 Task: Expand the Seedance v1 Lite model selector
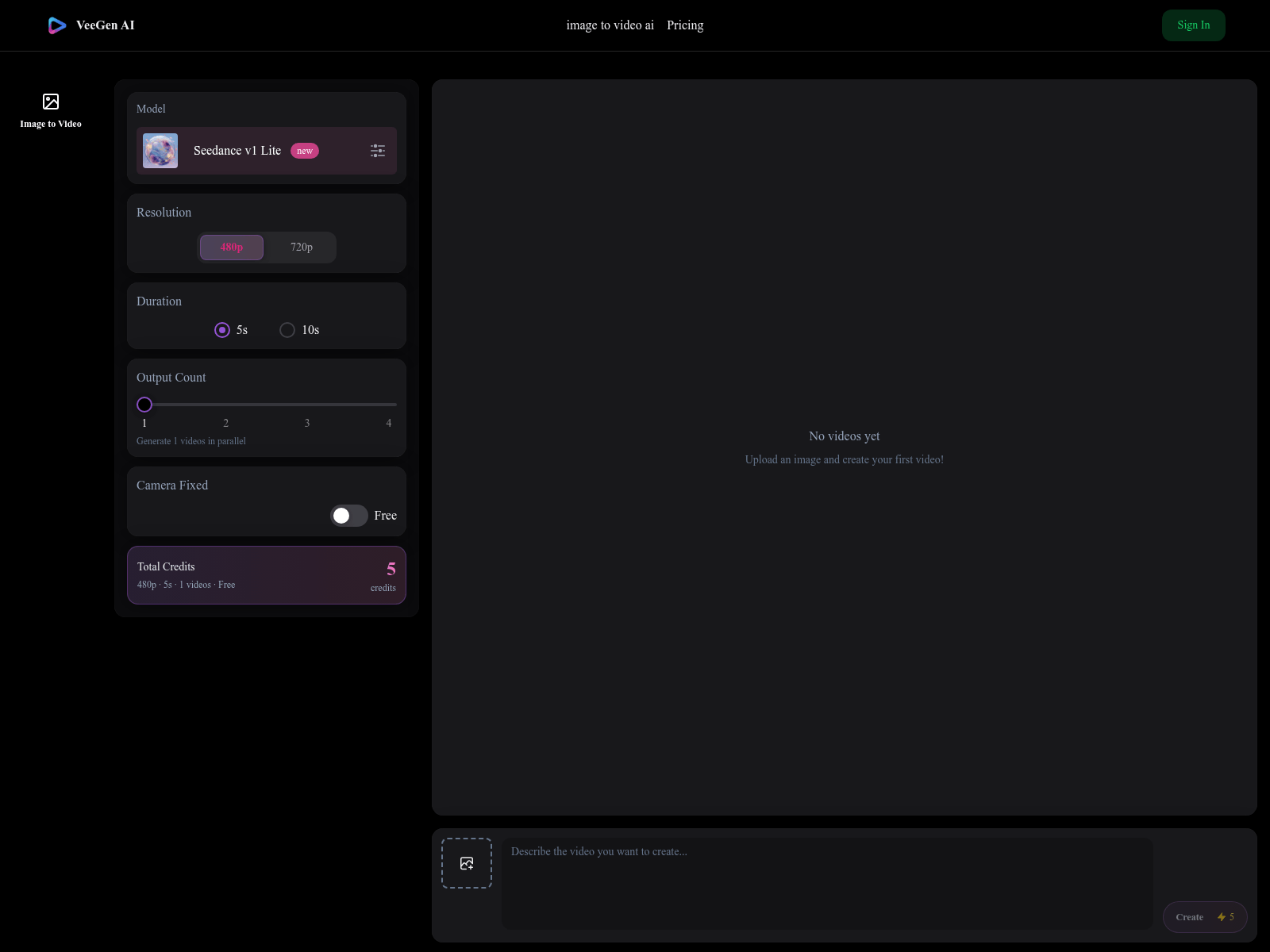(x=237, y=151)
